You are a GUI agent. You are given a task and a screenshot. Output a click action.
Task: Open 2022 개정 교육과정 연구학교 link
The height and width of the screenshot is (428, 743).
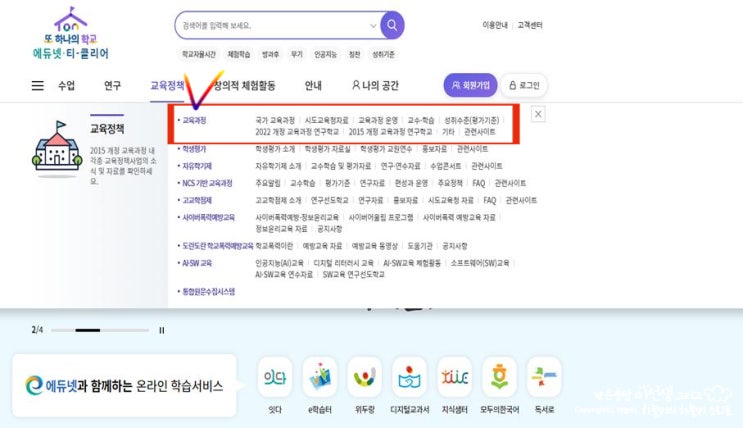pos(297,132)
